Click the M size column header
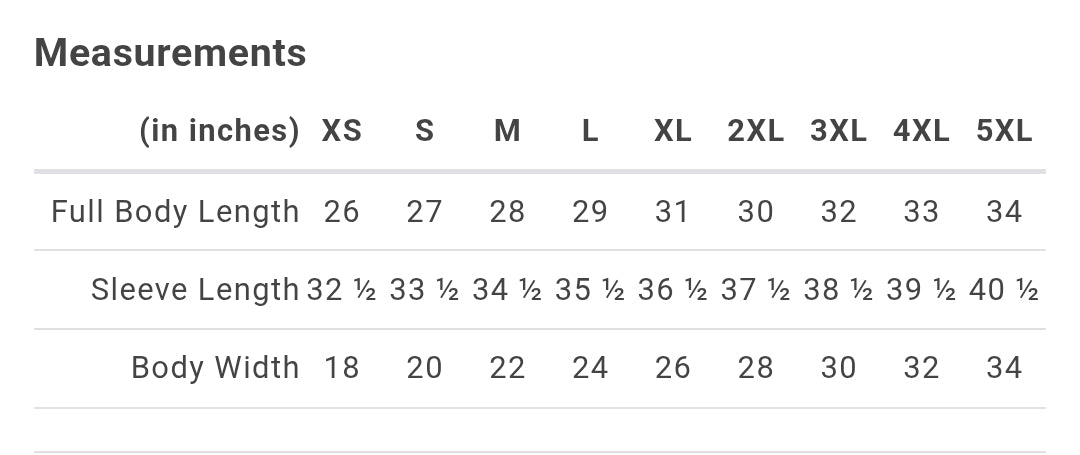Viewport: 1080px width, 455px height. click(507, 131)
